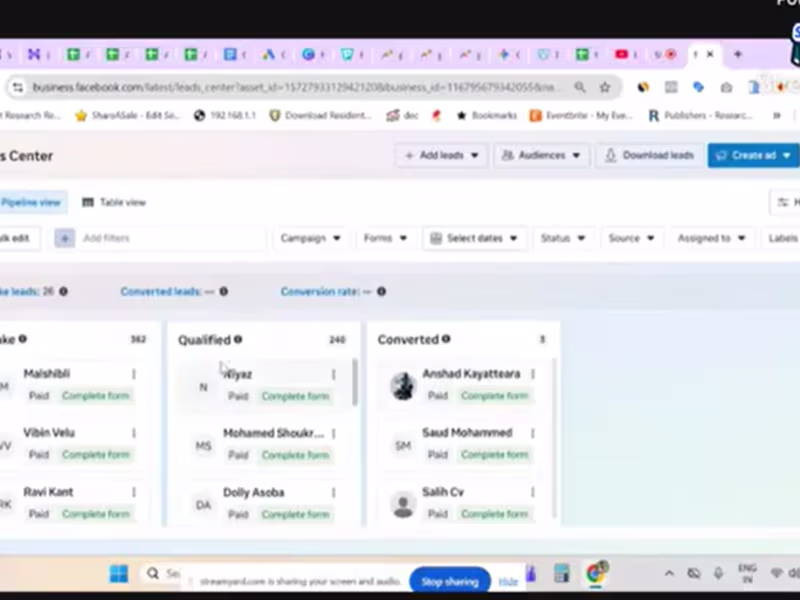Screen dimensions: 800x600
Task: Open the Assigned to dropdown
Action: click(x=710, y=238)
